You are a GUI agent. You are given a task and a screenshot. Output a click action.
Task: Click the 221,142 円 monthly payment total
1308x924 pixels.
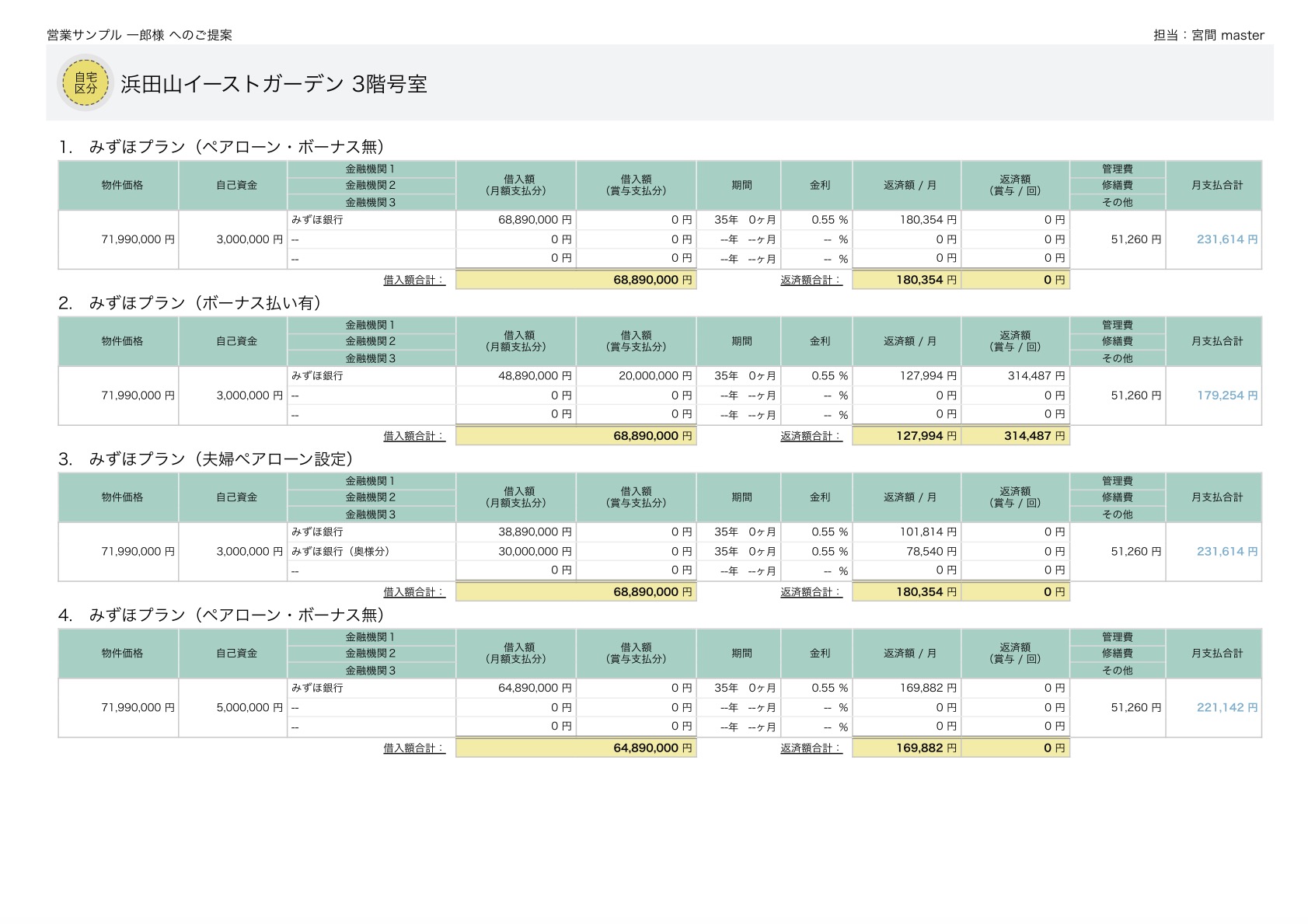click(x=1227, y=707)
